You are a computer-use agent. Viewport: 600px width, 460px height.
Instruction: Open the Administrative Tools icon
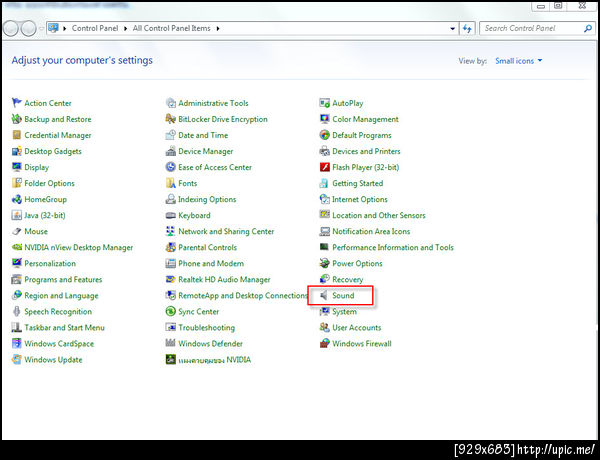170,103
